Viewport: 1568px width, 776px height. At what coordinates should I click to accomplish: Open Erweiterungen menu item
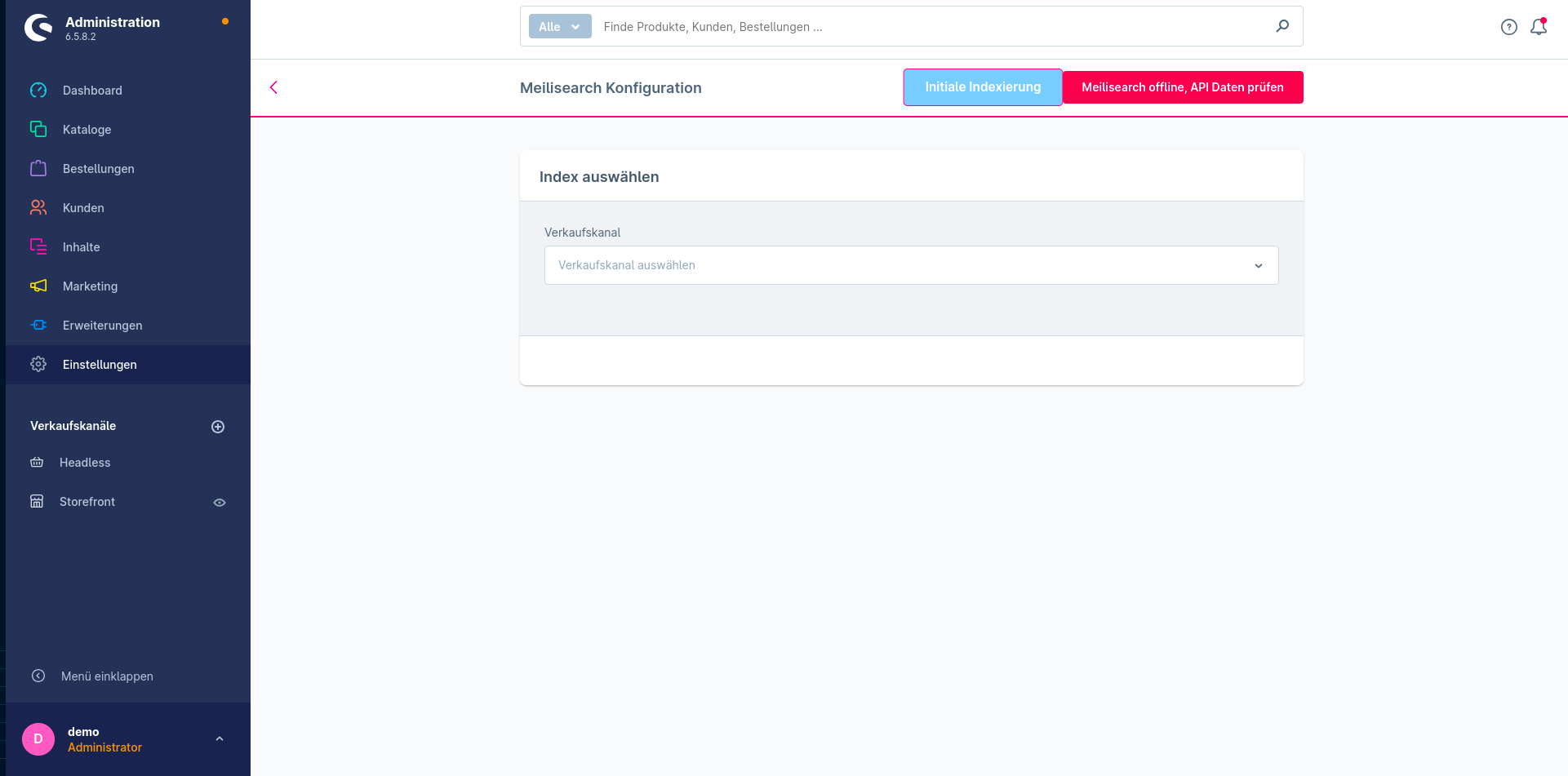pyautogui.click(x=128, y=326)
